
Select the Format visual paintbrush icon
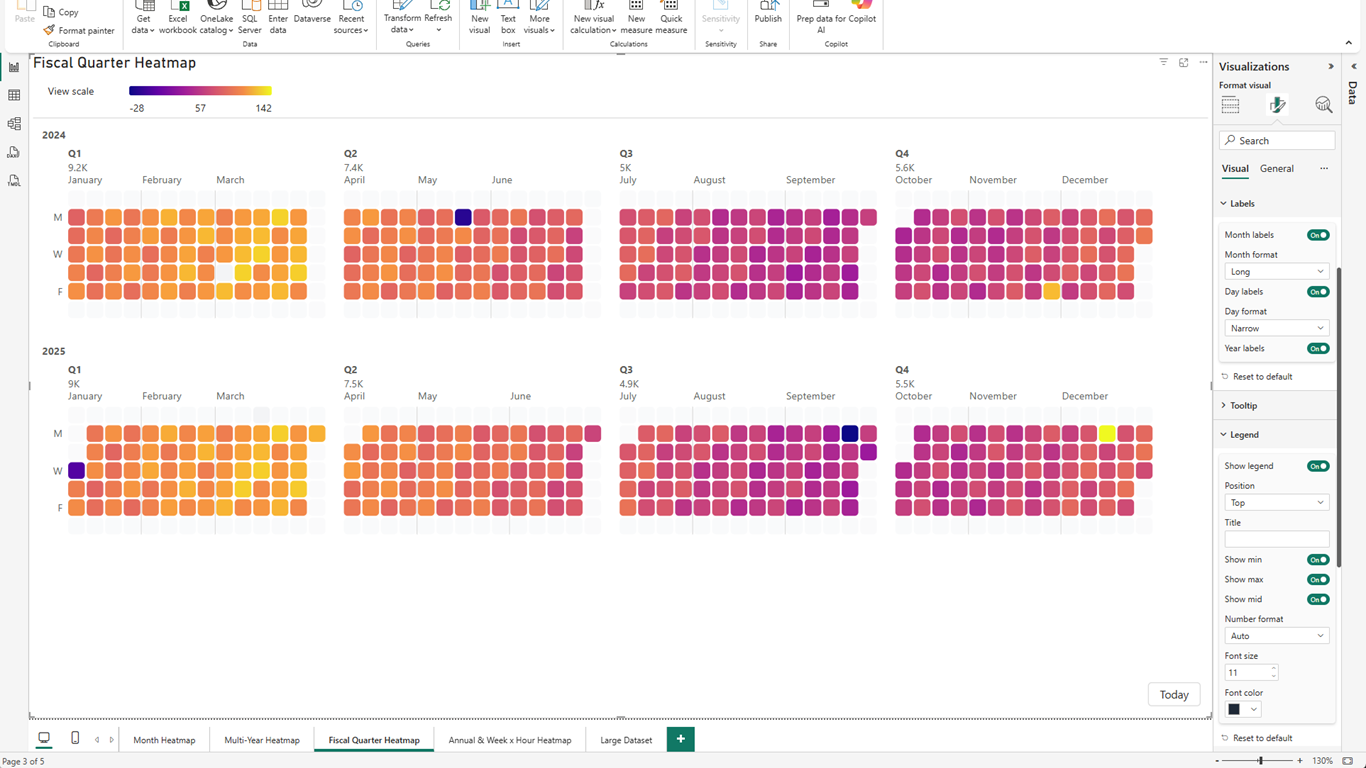(1277, 105)
